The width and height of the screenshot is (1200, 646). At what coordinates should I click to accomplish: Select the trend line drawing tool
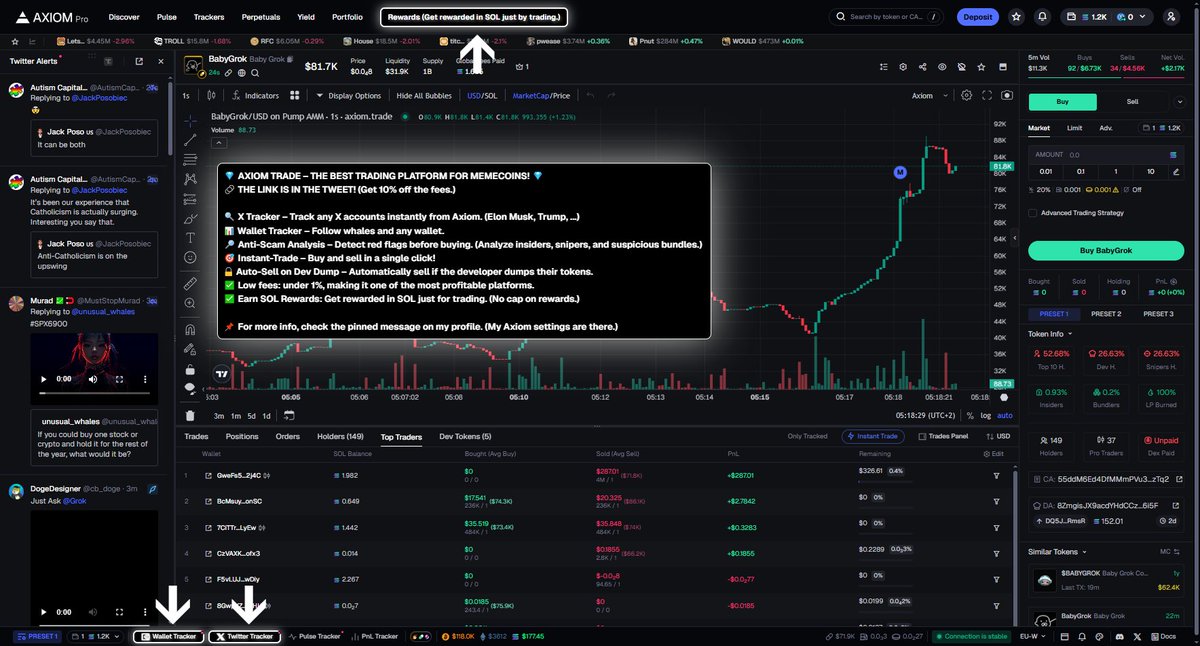(190, 140)
